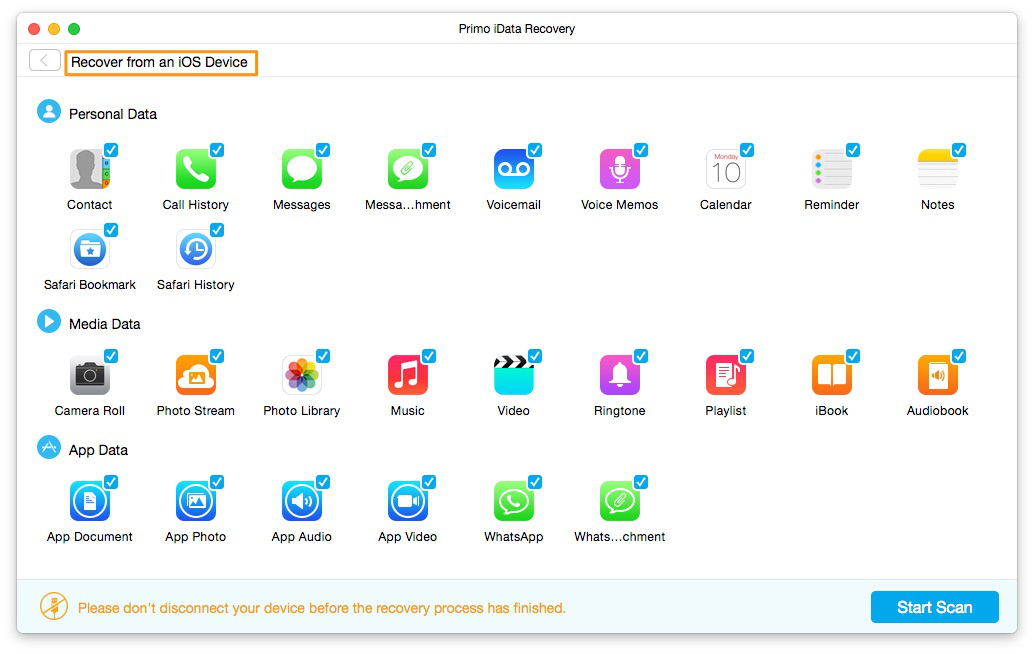Uncheck the Safari Bookmark checkbox
1034x654 pixels.
tap(111, 230)
